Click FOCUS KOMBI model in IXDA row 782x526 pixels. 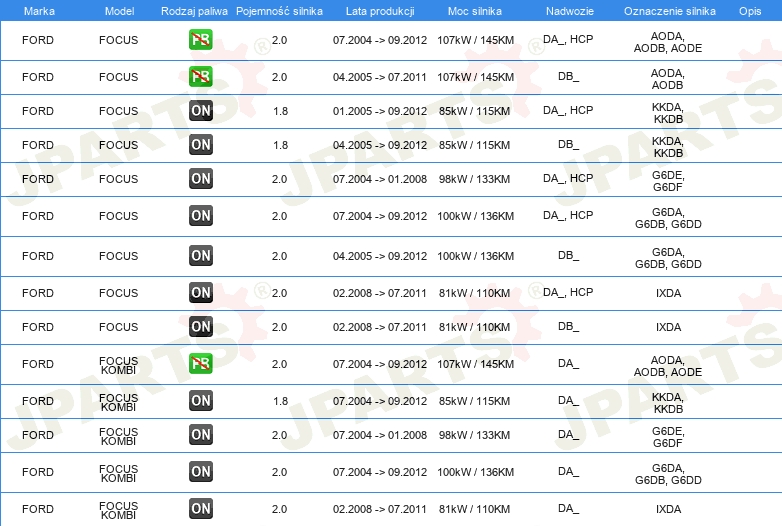coord(118,510)
